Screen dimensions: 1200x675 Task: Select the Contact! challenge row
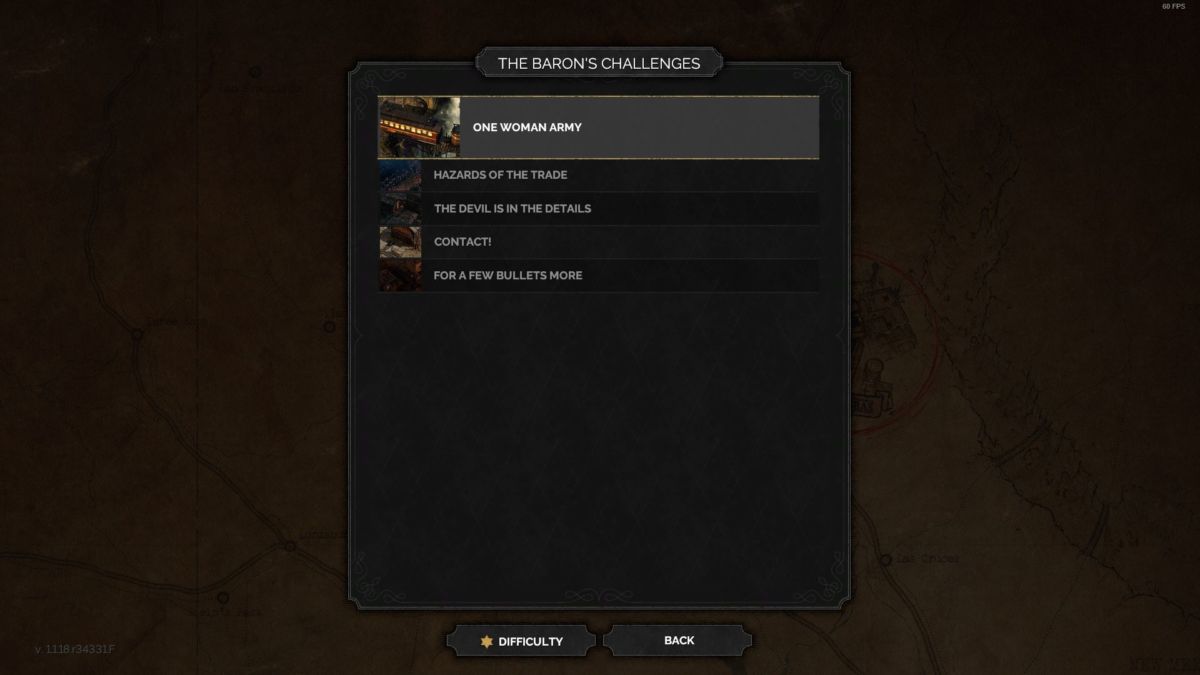(x=598, y=242)
